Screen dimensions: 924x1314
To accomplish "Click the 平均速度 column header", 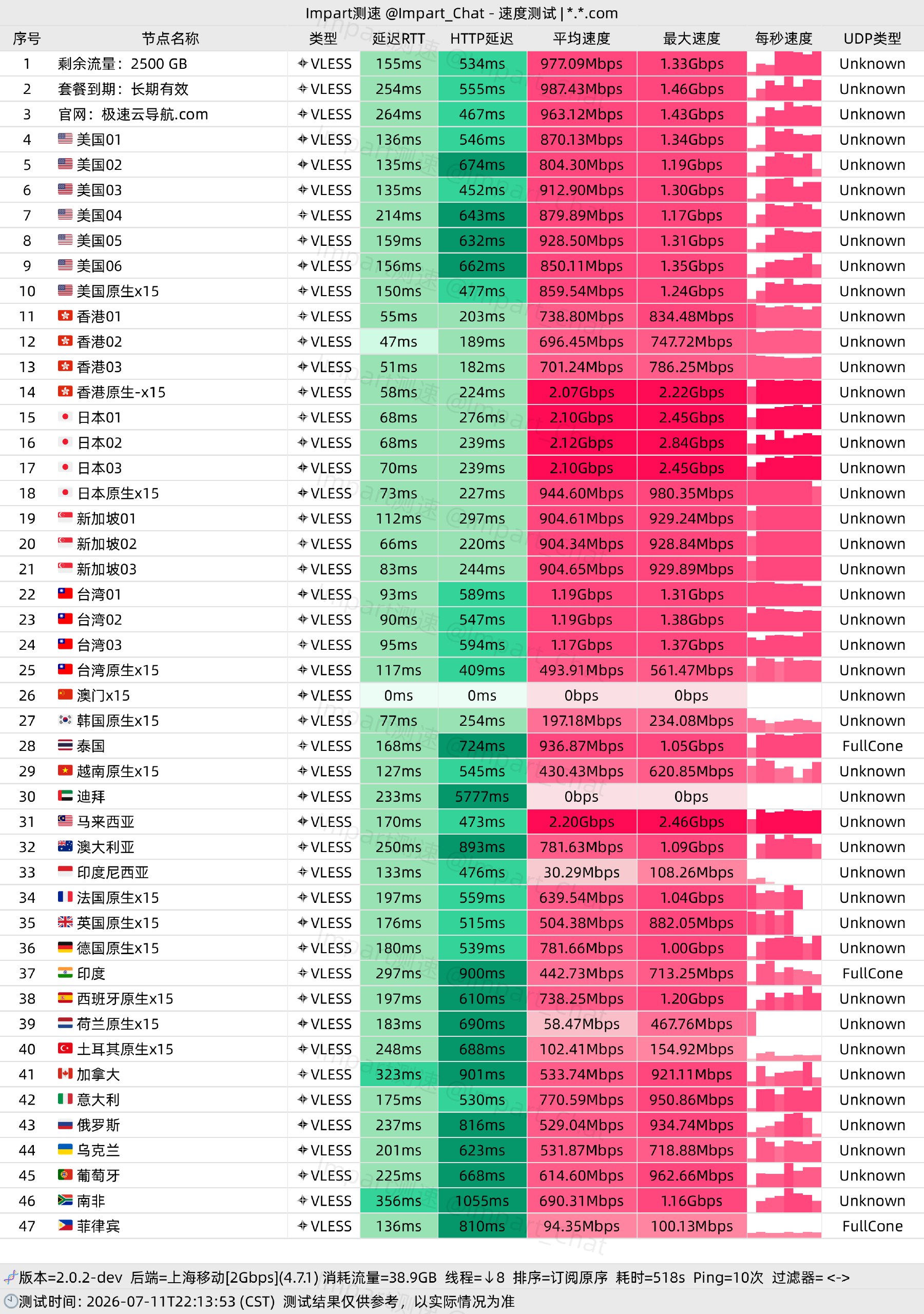I will click(x=581, y=38).
